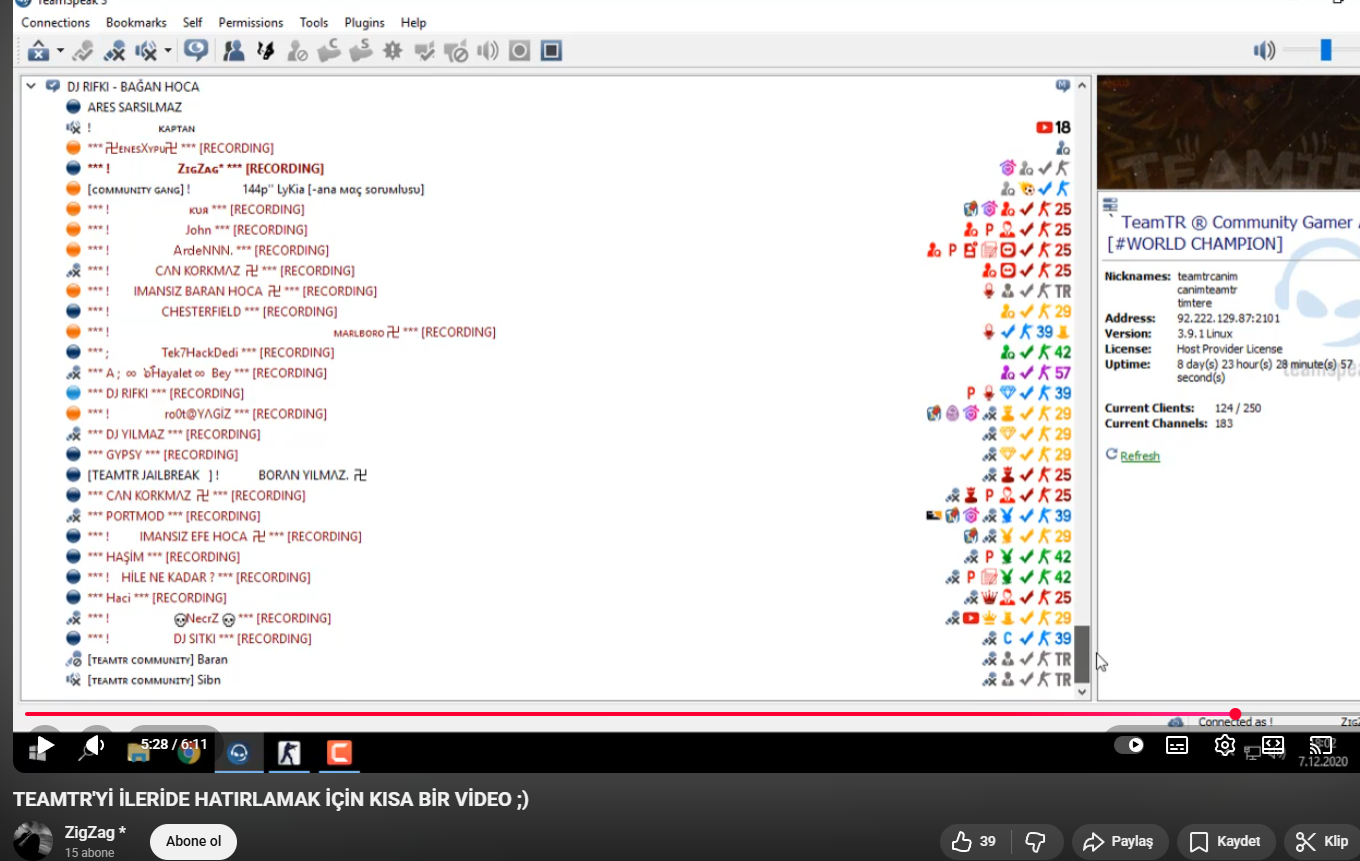
Task: Dislike the video with the thumbs-down button
Action: click(x=1036, y=842)
